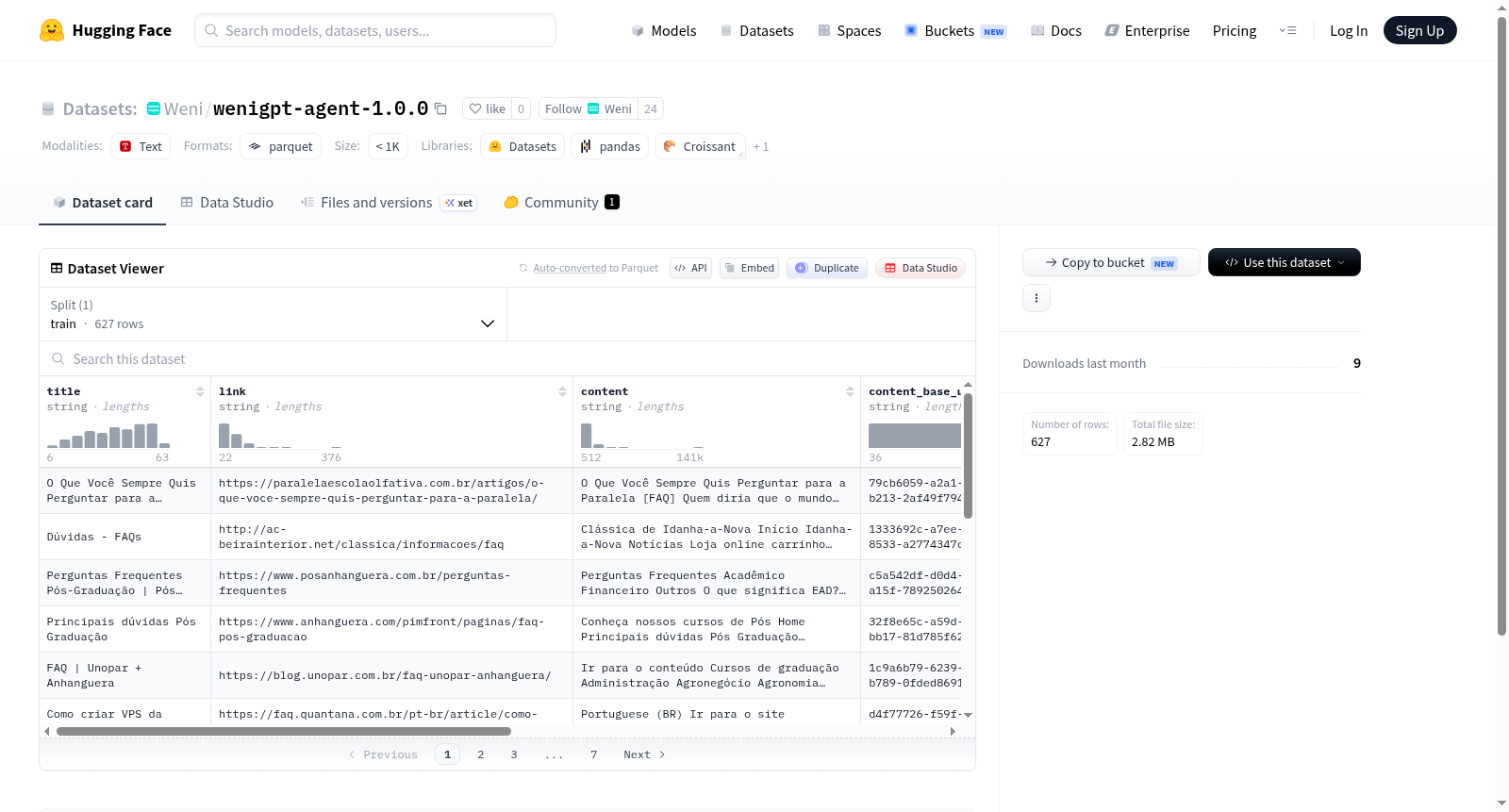The image size is (1509, 812).
Task: Open the Community tab
Action: coord(562,203)
